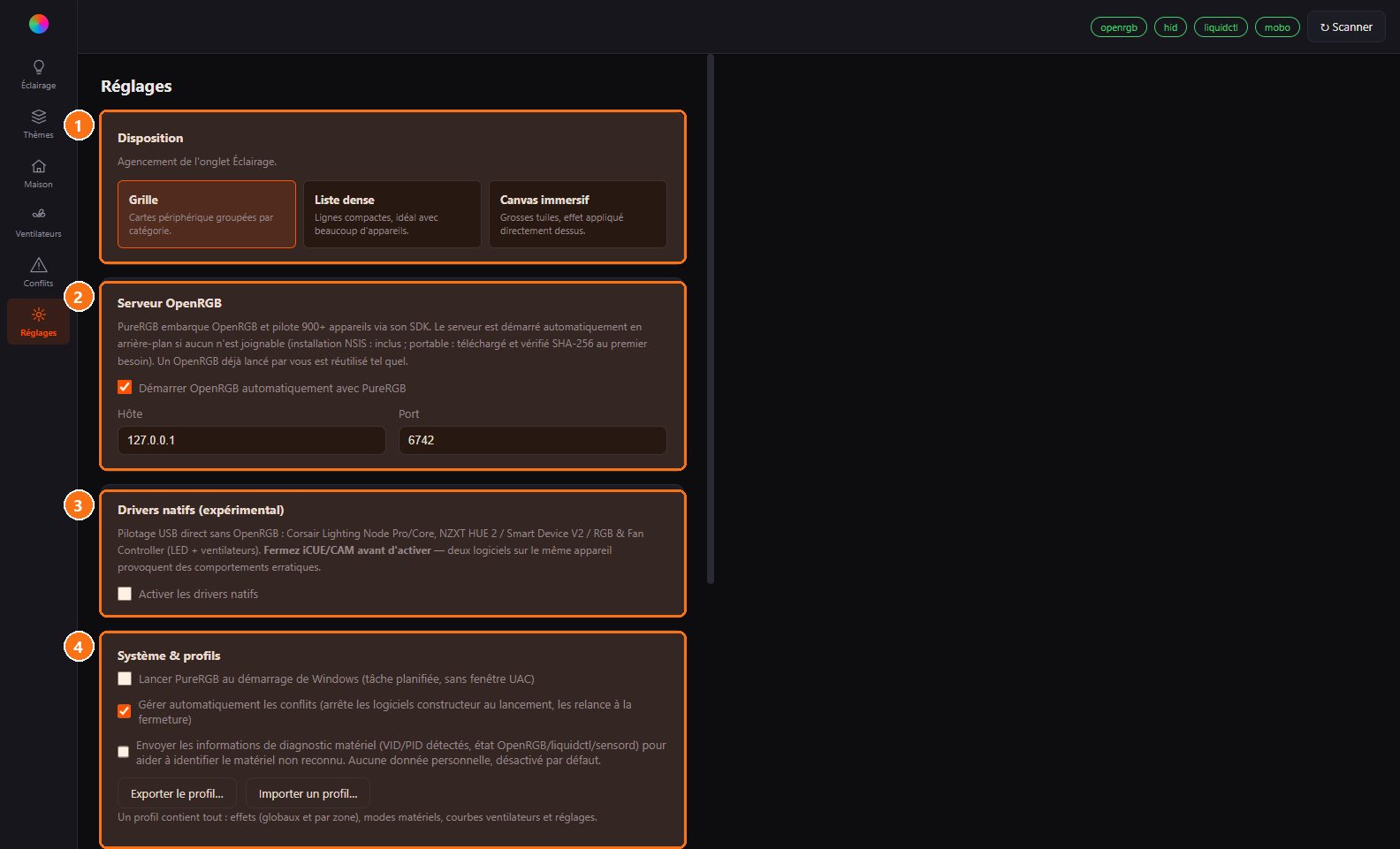
Task: Click the Serveur OpenRGB section title
Action: (170, 303)
